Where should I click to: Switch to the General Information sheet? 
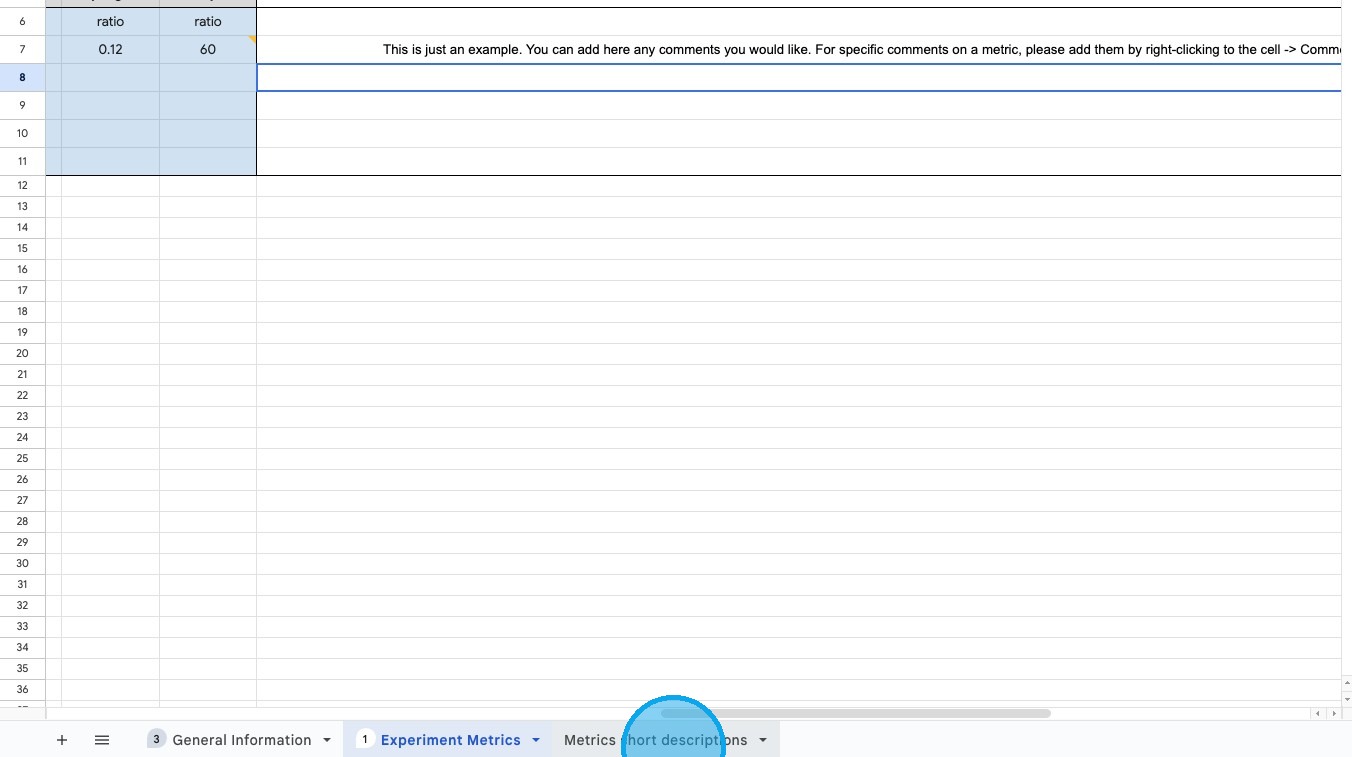click(241, 740)
